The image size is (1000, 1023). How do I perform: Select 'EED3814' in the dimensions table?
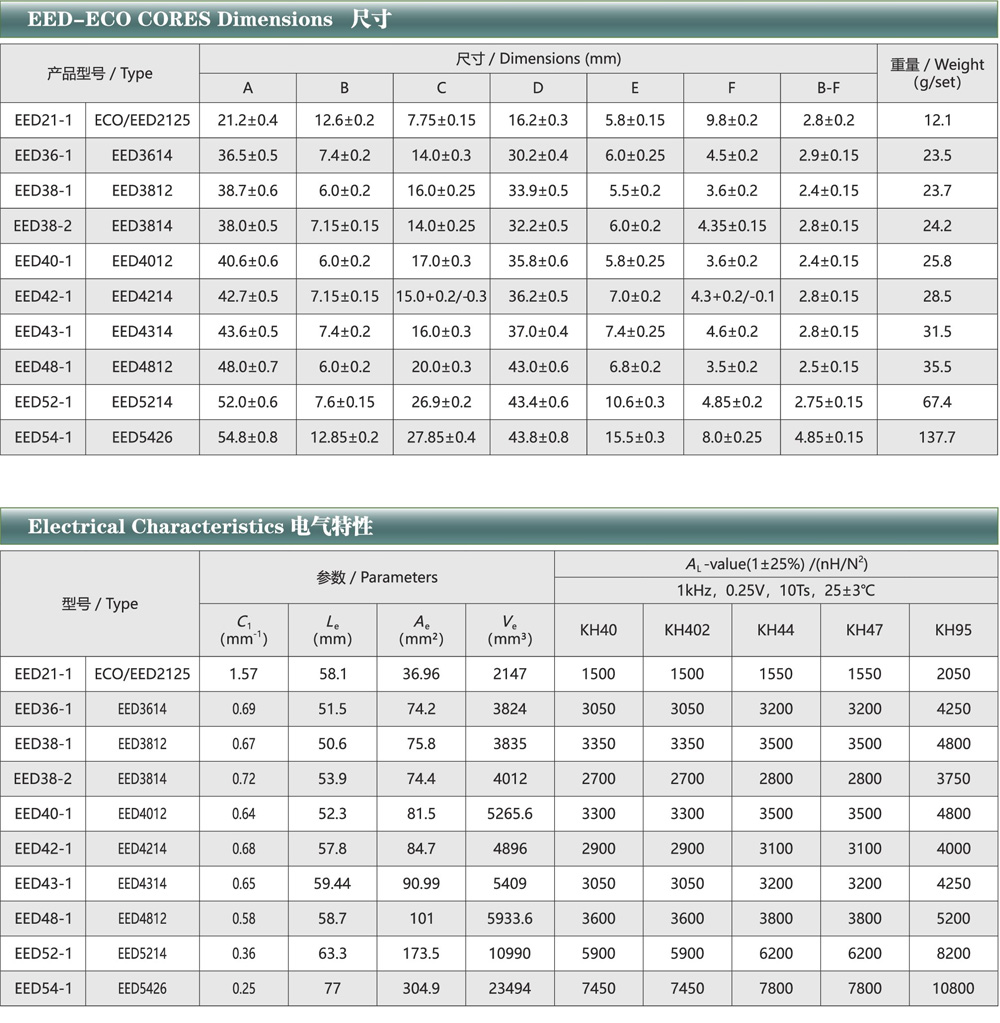point(142,226)
